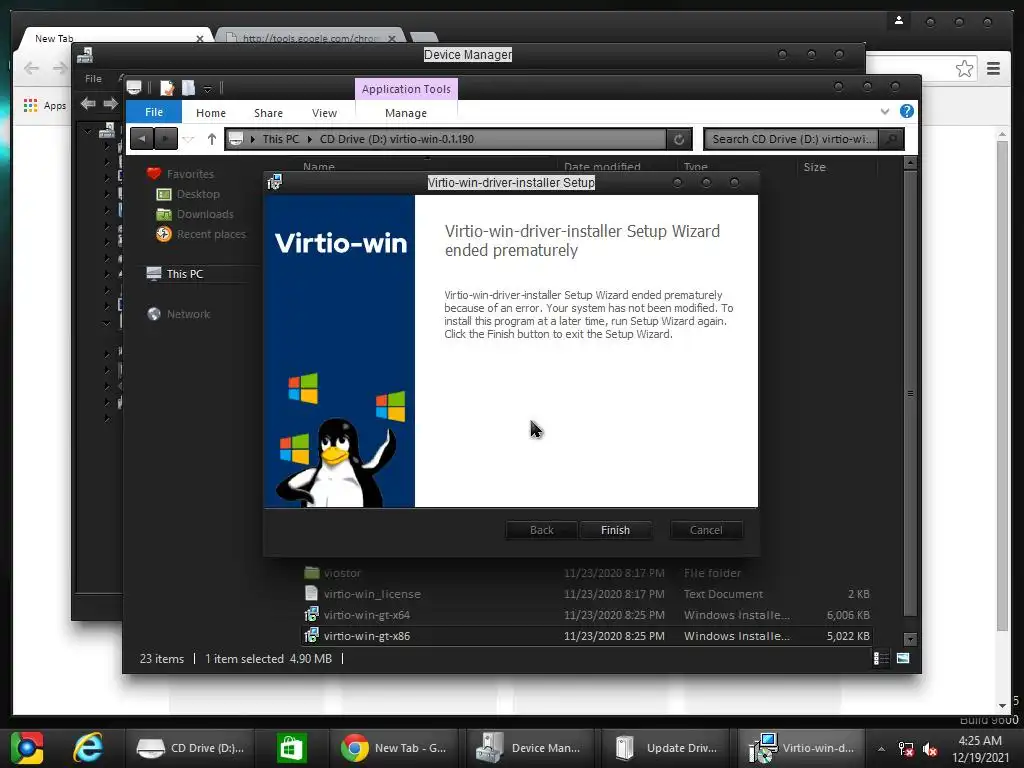Click the search magnifier icon
This screenshot has height=768, width=1024.
click(x=891, y=139)
